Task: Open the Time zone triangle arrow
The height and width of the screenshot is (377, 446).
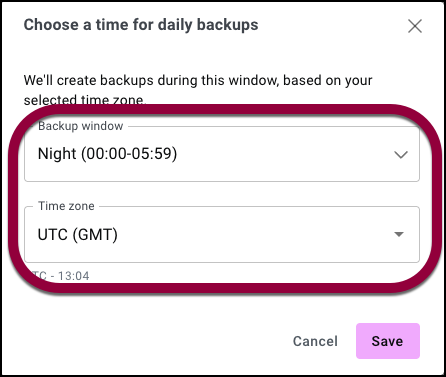Action: (x=399, y=234)
